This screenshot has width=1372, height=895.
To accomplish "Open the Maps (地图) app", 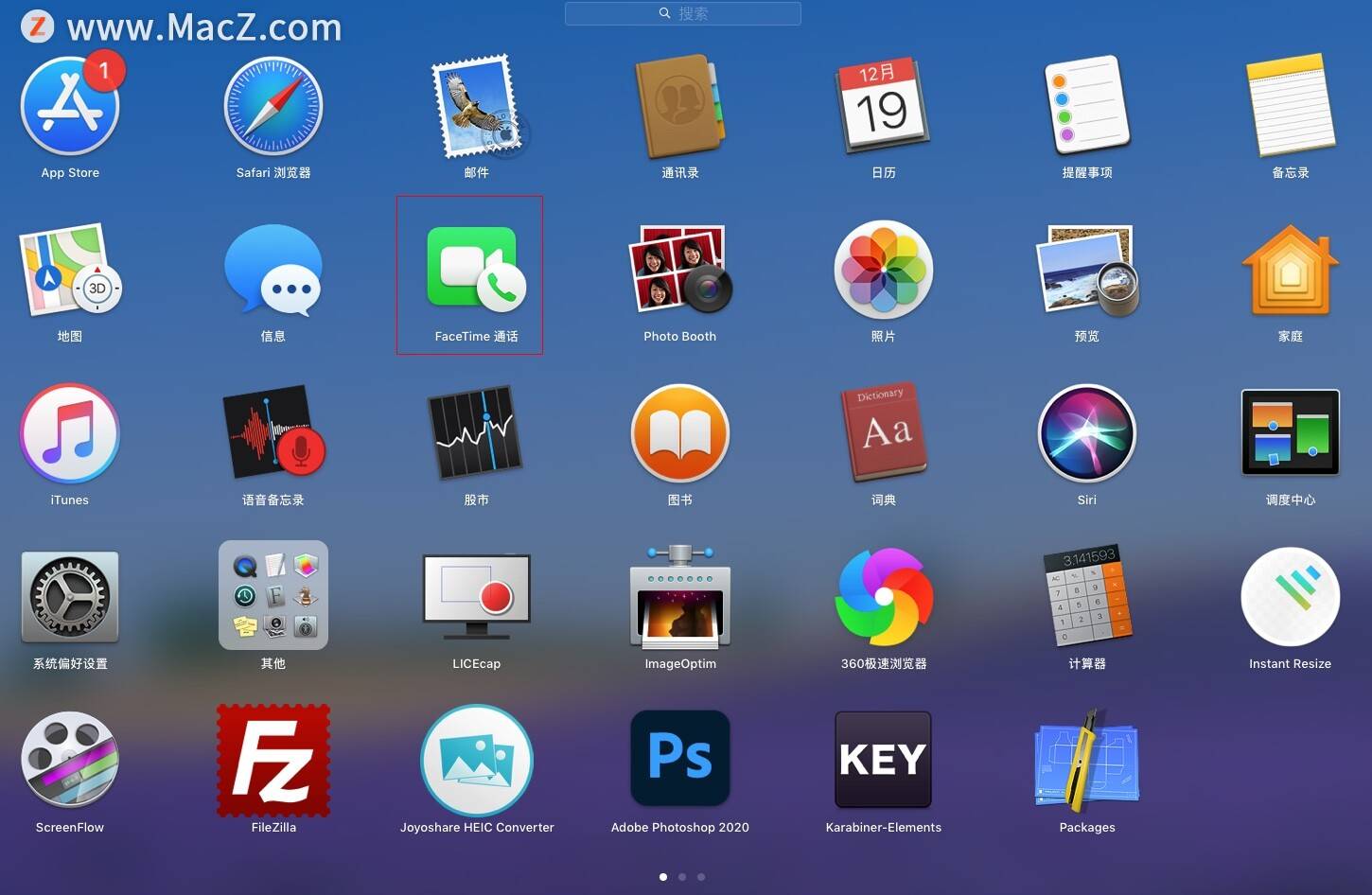I will [x=70, y=271].
